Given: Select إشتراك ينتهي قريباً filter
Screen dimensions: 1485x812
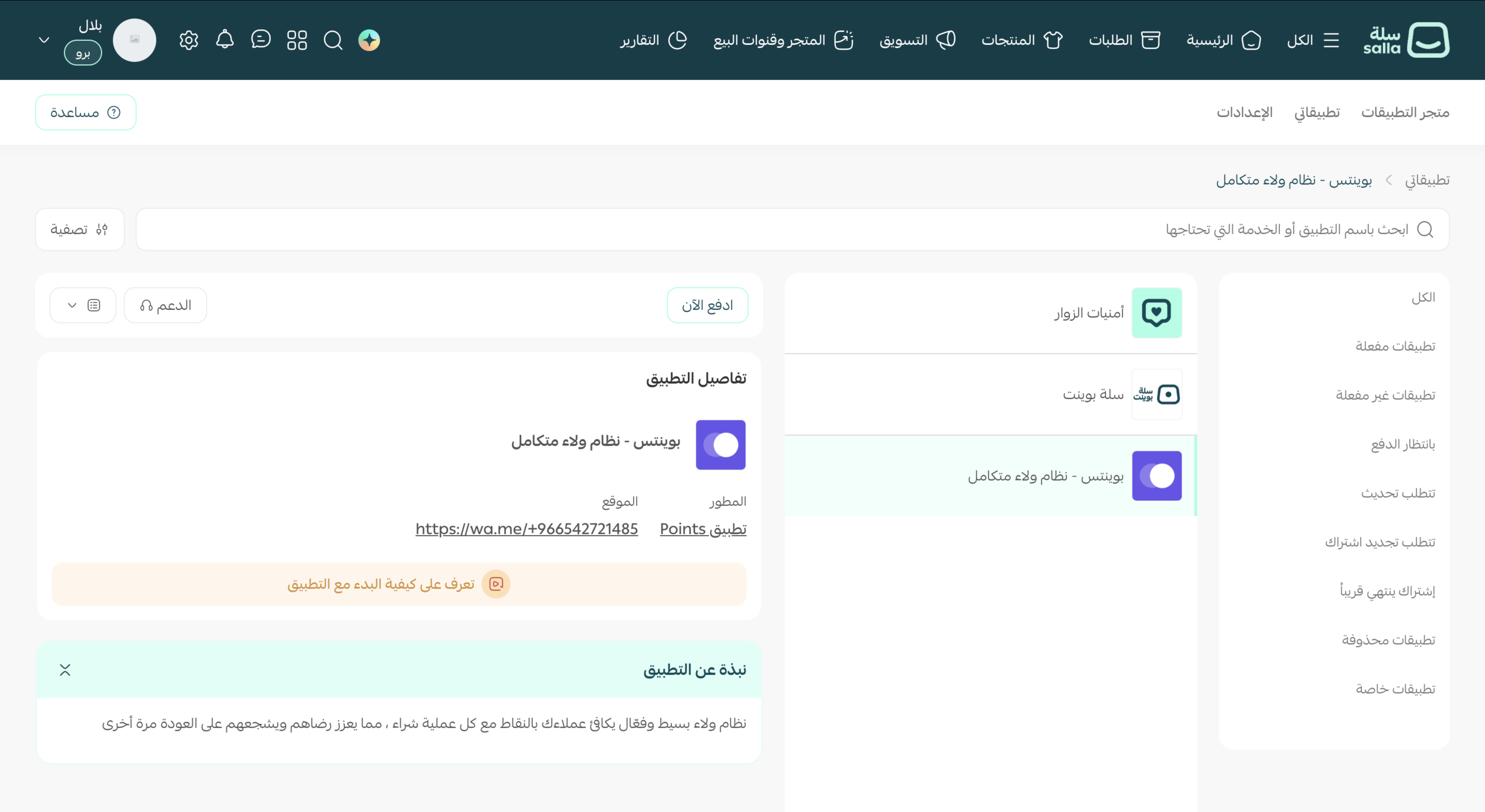Looking at the screenshot, I should tap(1387, 591).
